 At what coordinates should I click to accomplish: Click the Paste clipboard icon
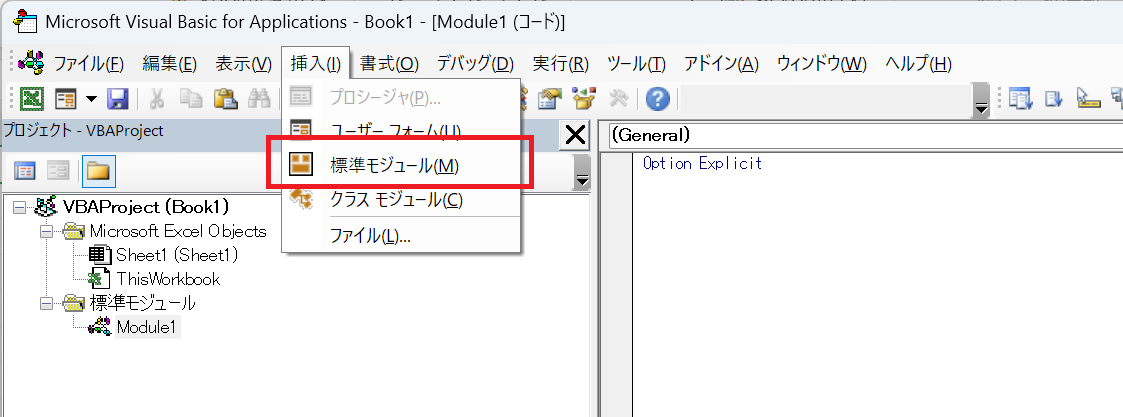pos(226,98)
